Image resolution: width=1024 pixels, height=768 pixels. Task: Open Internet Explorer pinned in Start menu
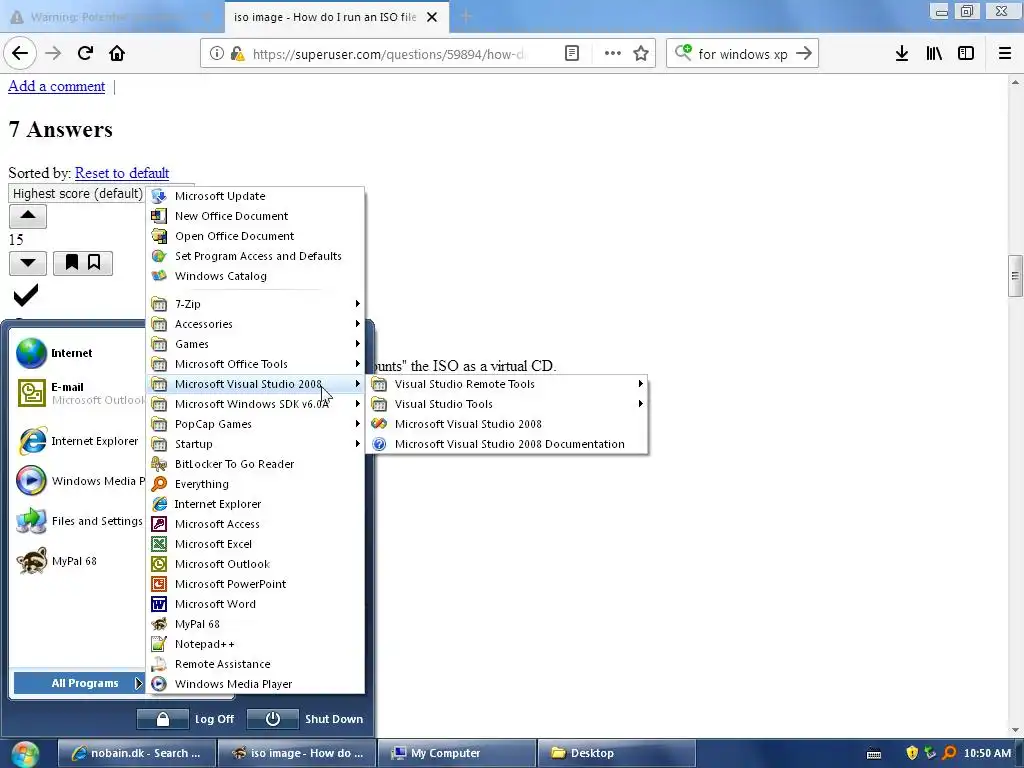click(78, 441)
